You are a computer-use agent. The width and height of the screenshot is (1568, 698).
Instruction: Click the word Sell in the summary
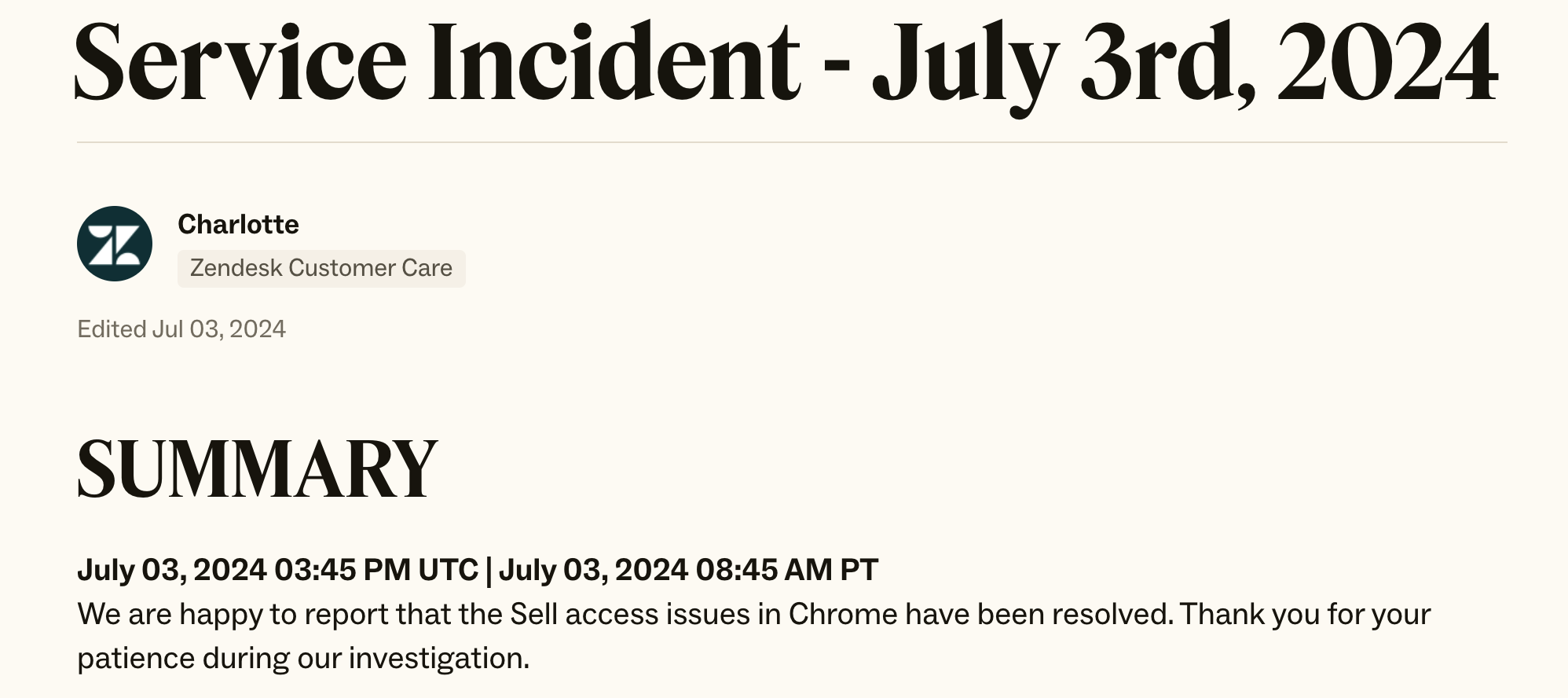tap(533, 614)
